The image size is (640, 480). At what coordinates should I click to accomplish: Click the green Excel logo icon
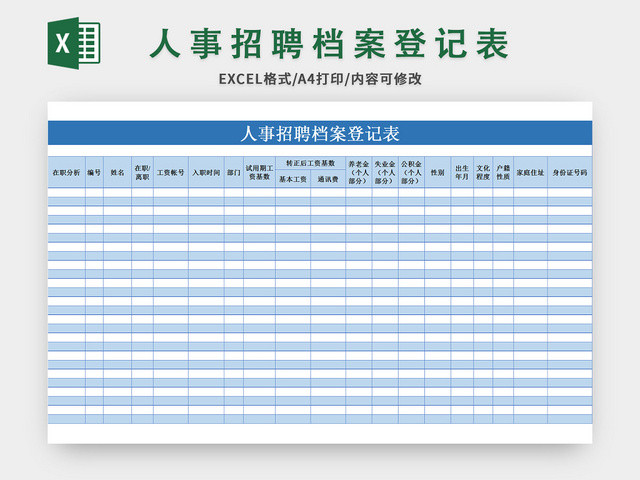click(74, 43)
